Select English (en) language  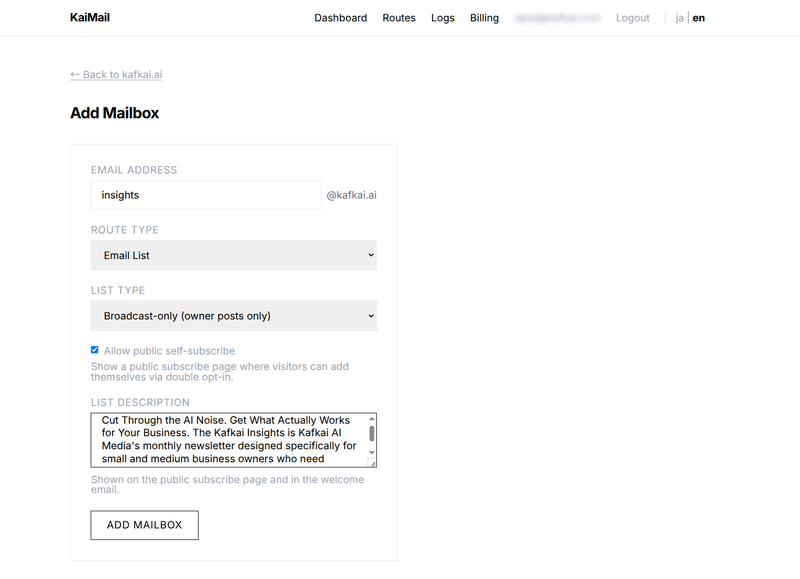(x=698, y=18)
